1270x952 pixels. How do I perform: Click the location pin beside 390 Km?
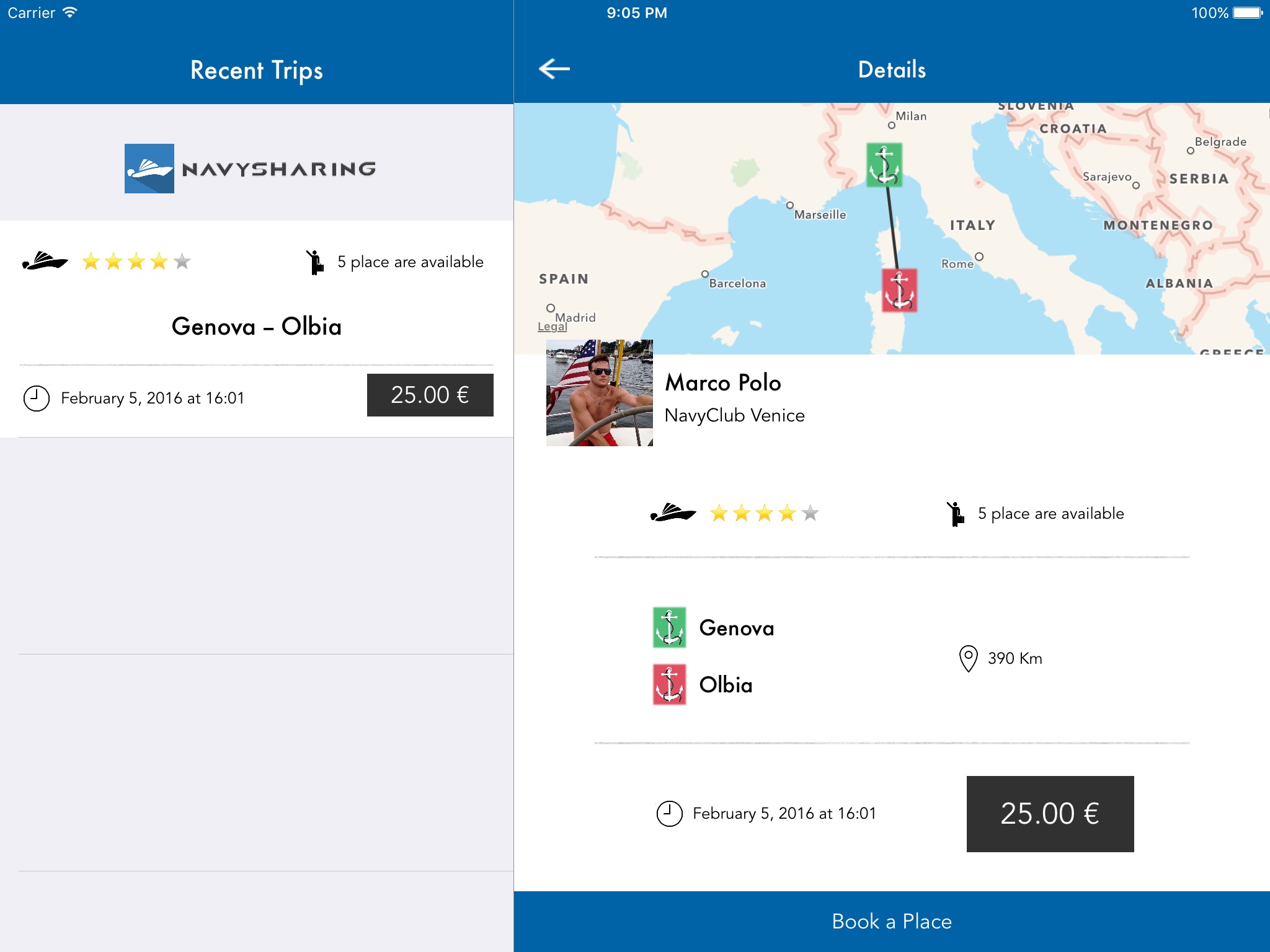pos(968,658)
